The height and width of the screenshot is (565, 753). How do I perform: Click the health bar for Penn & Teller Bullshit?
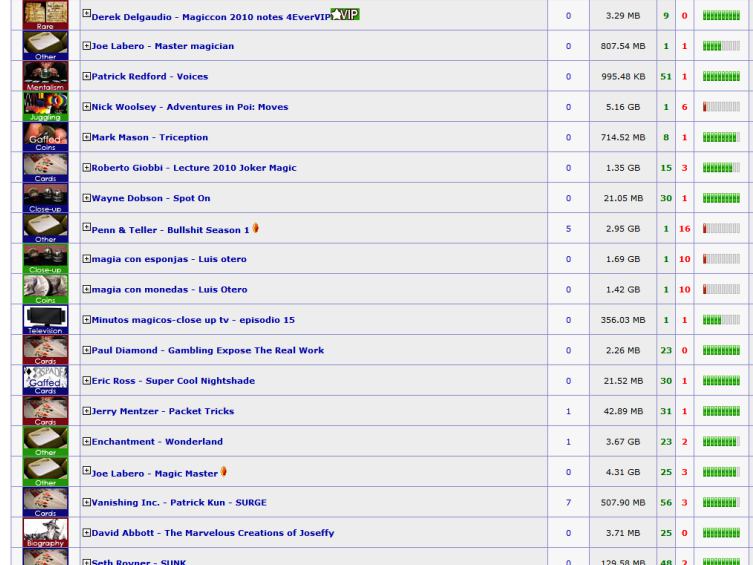[721, 228]
